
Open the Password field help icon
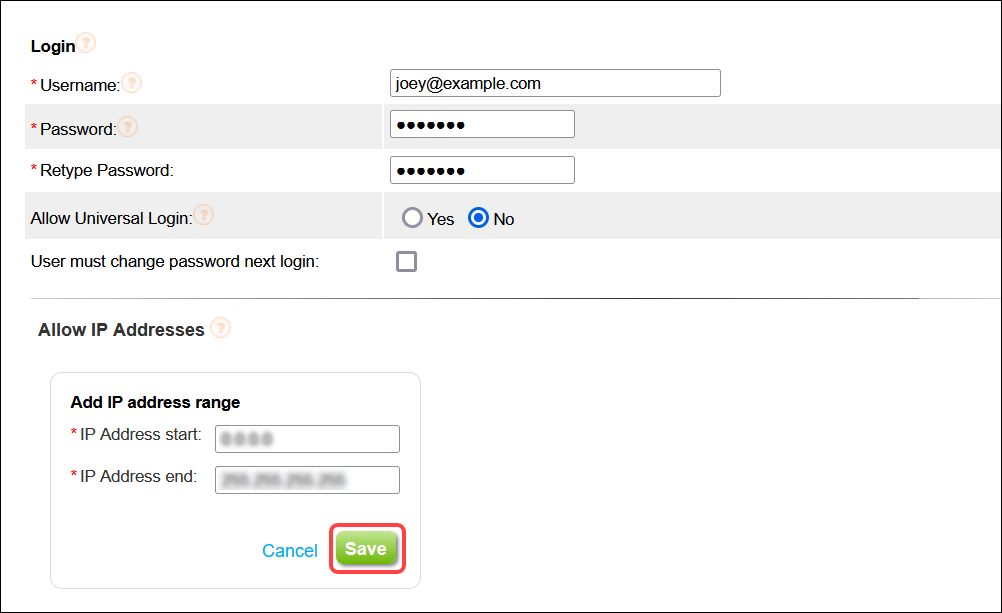point(127,127)
